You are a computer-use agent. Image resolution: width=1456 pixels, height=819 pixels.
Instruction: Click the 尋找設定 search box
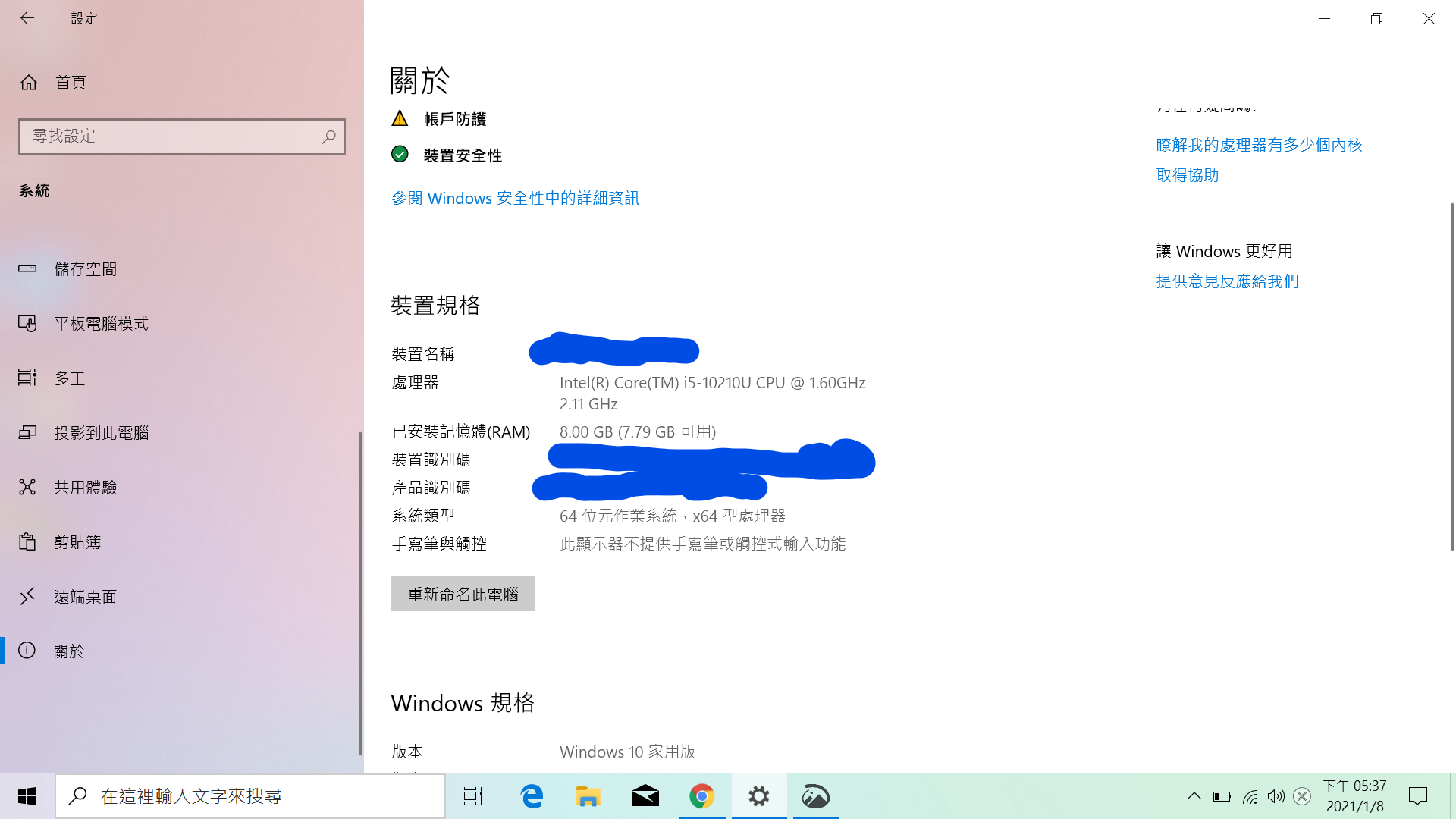(181, 136)
